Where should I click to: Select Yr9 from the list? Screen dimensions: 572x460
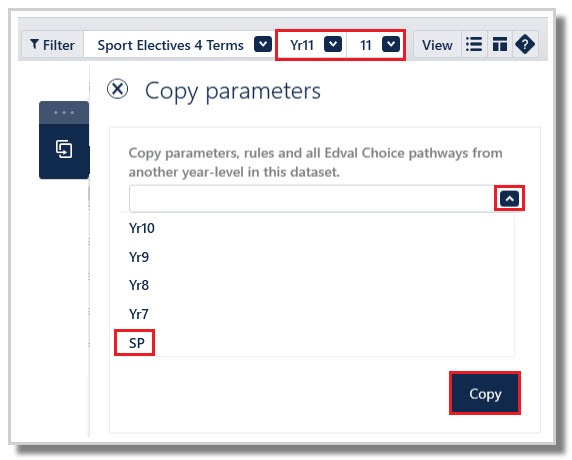pyautogui.click(x=139, y=257)
